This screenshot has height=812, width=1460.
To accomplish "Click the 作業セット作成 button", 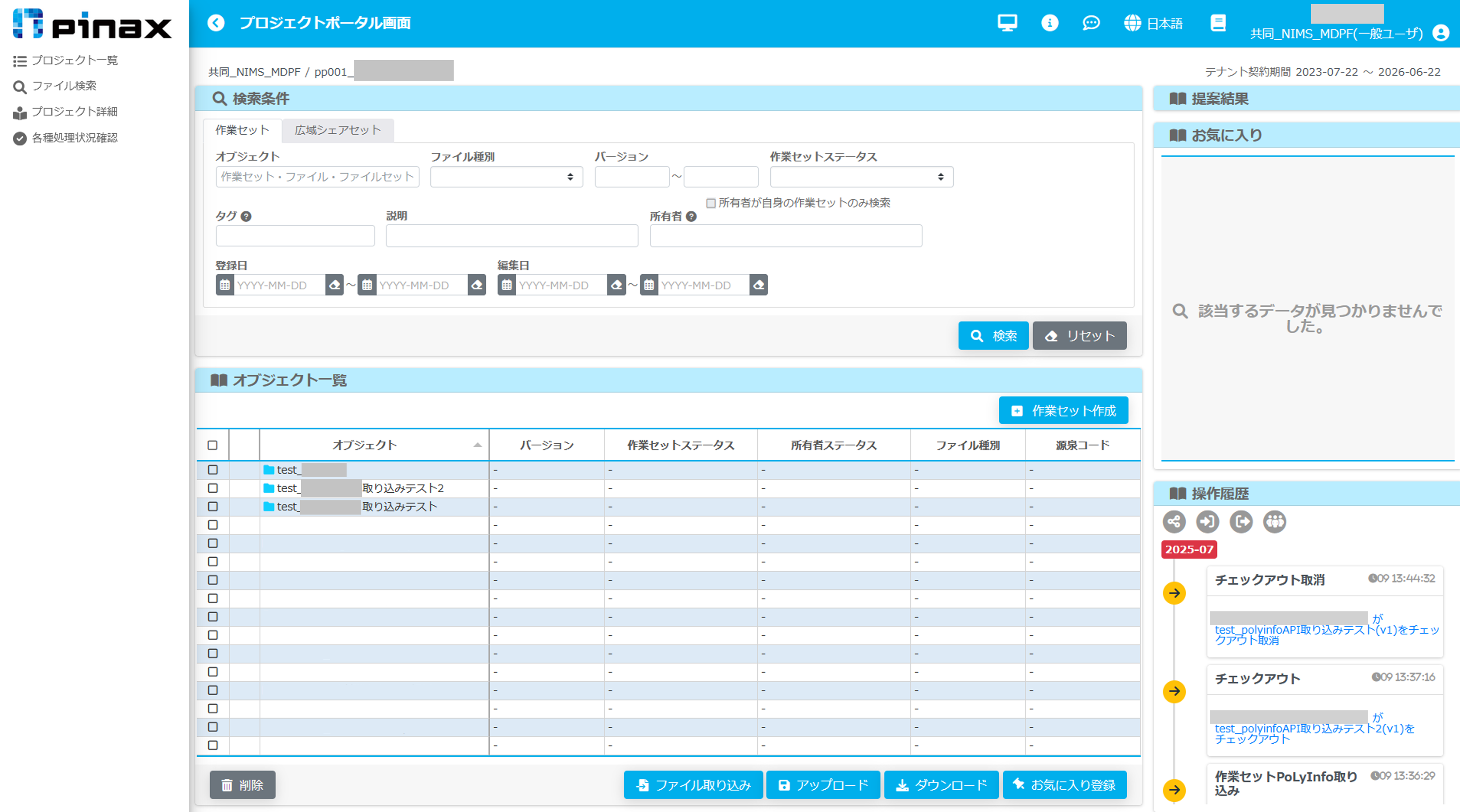I will point(1063,411).
